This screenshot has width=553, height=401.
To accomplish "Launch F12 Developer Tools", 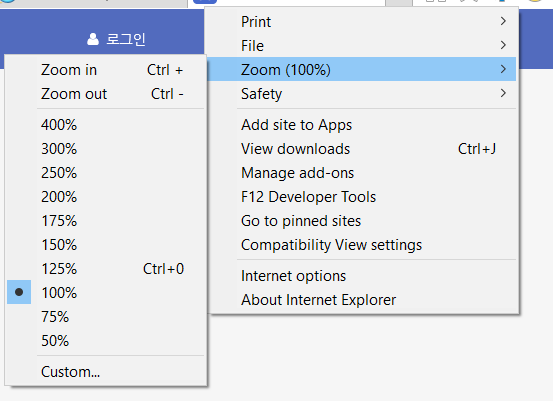I will coord(361,197).
